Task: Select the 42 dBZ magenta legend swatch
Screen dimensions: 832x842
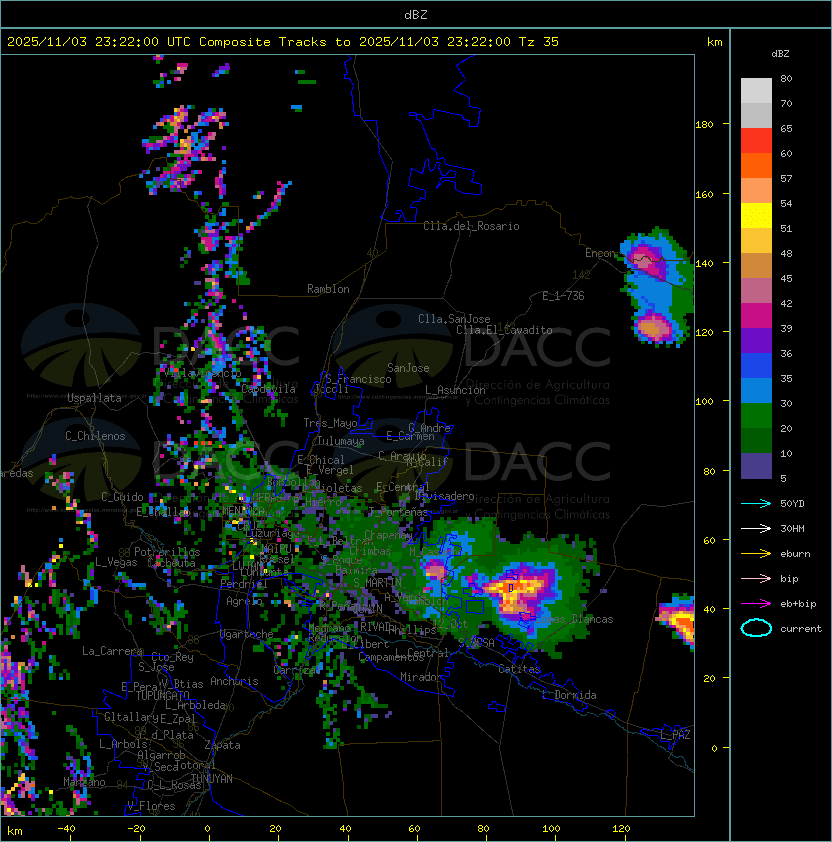Action: pyautogui.click(x=756, y=316)
